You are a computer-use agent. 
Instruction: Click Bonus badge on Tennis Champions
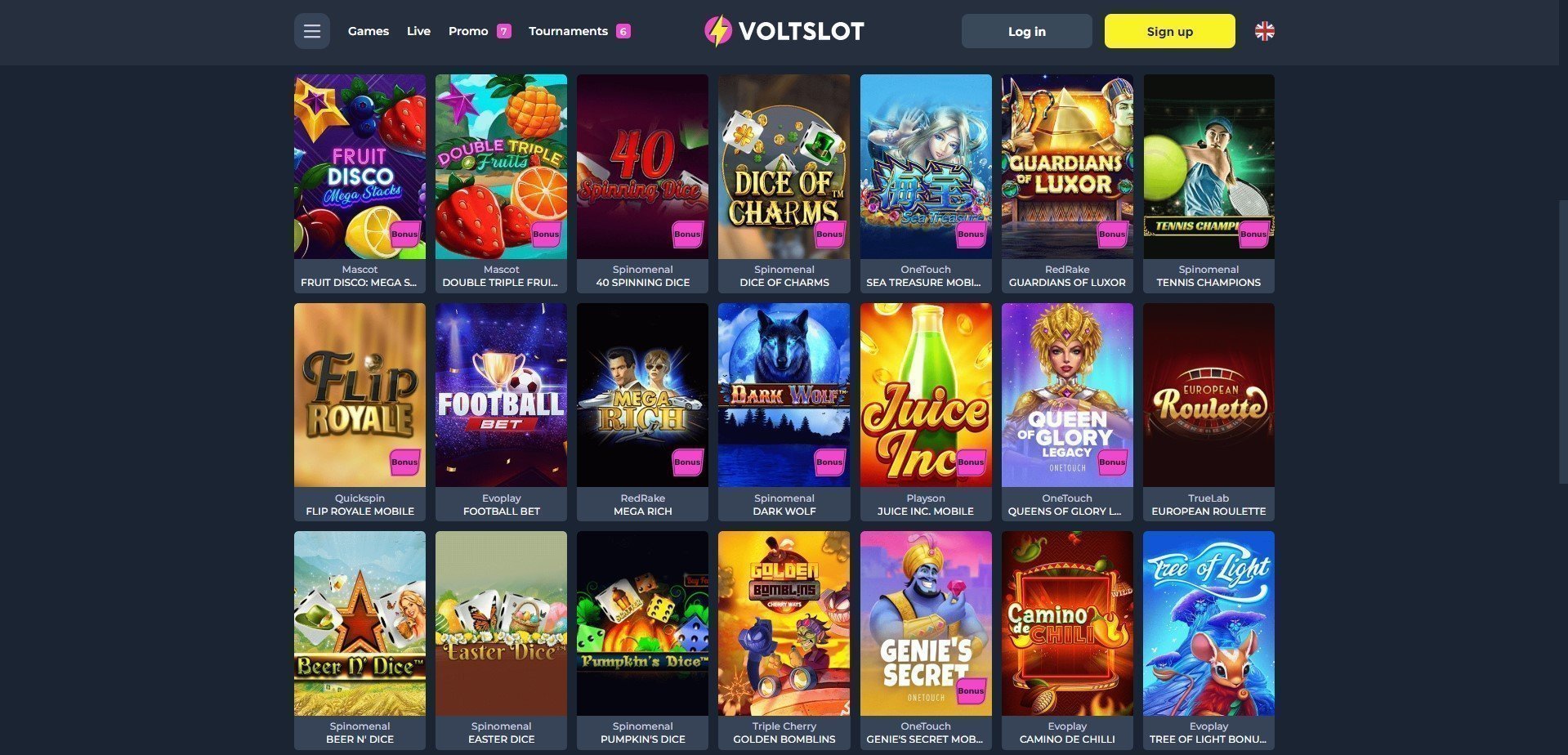pyautogui.click(x=1253, y=234)
